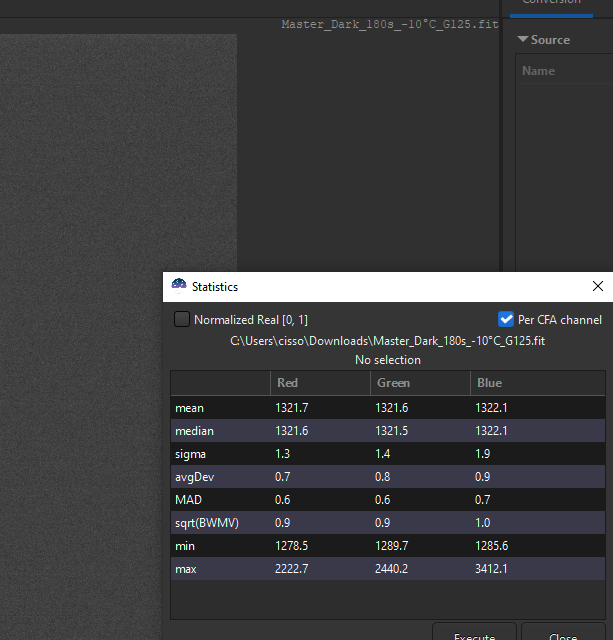The height and width of the screenshot is (640, 613).
Task: Select Blue sigma value 1.9
Action: [482, 454]
